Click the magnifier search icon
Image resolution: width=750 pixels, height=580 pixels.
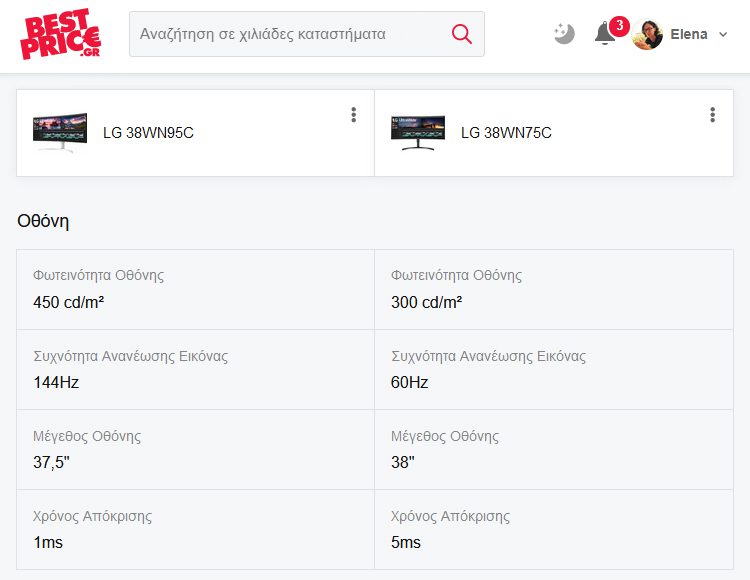tap(462, 34)
